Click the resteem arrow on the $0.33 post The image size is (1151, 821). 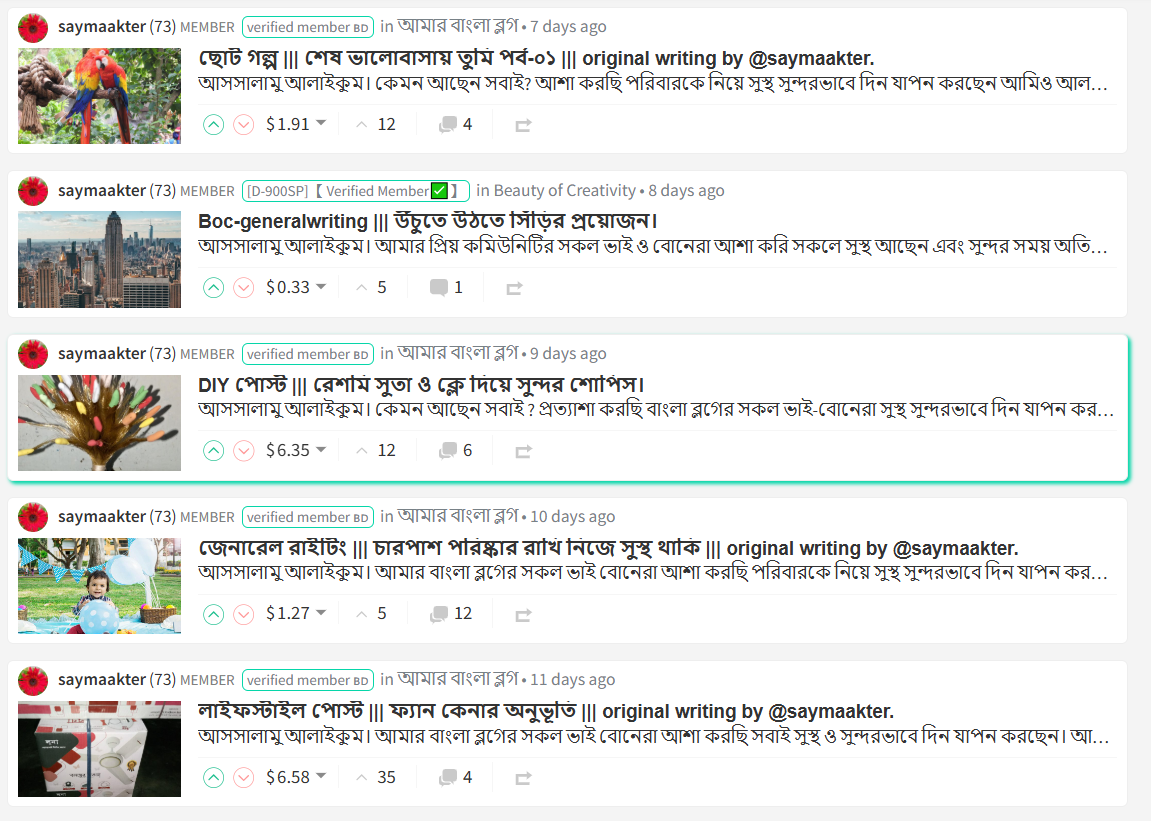pyautogui.click(x=514, y=289)
